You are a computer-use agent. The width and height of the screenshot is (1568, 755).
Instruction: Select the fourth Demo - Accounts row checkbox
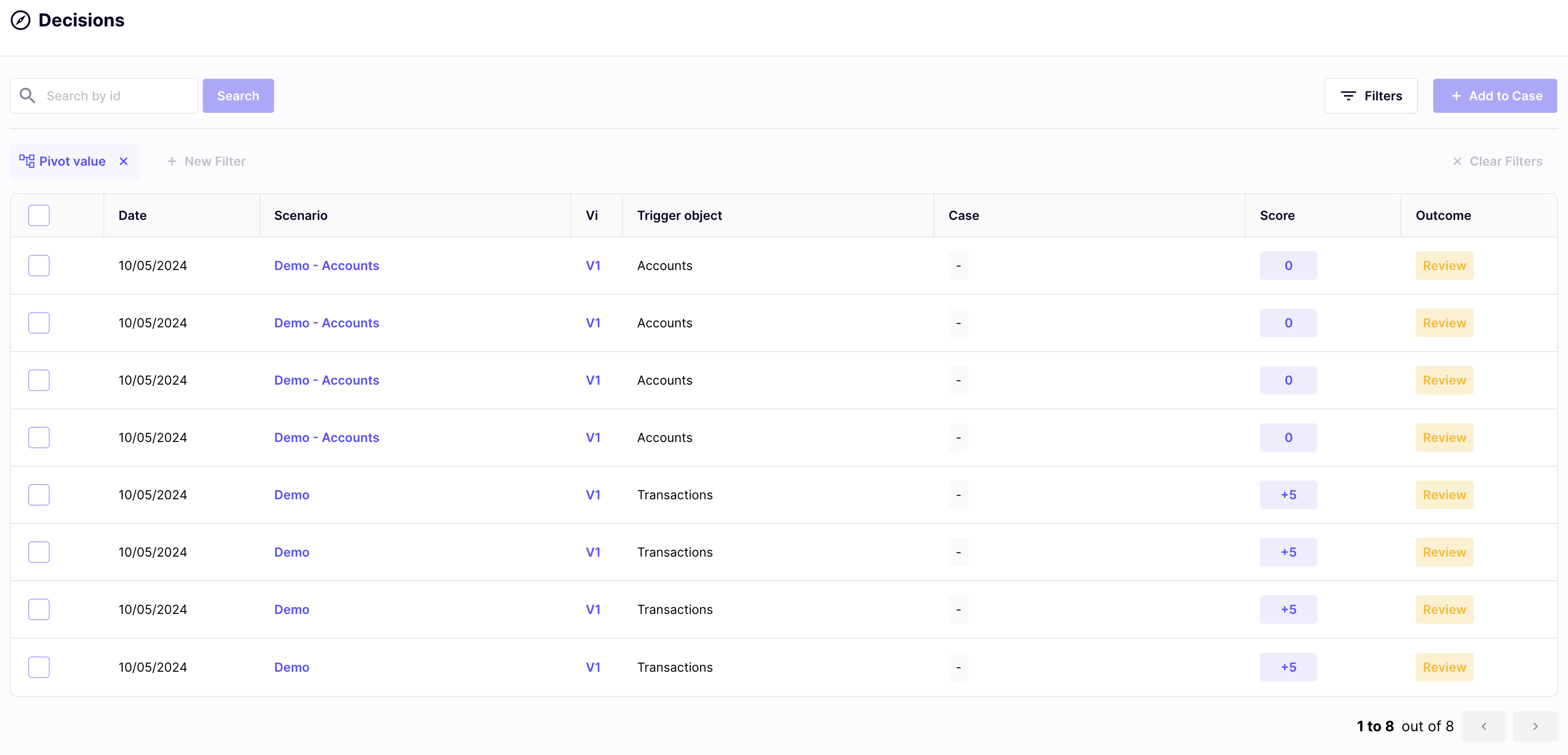click(39, 437)
